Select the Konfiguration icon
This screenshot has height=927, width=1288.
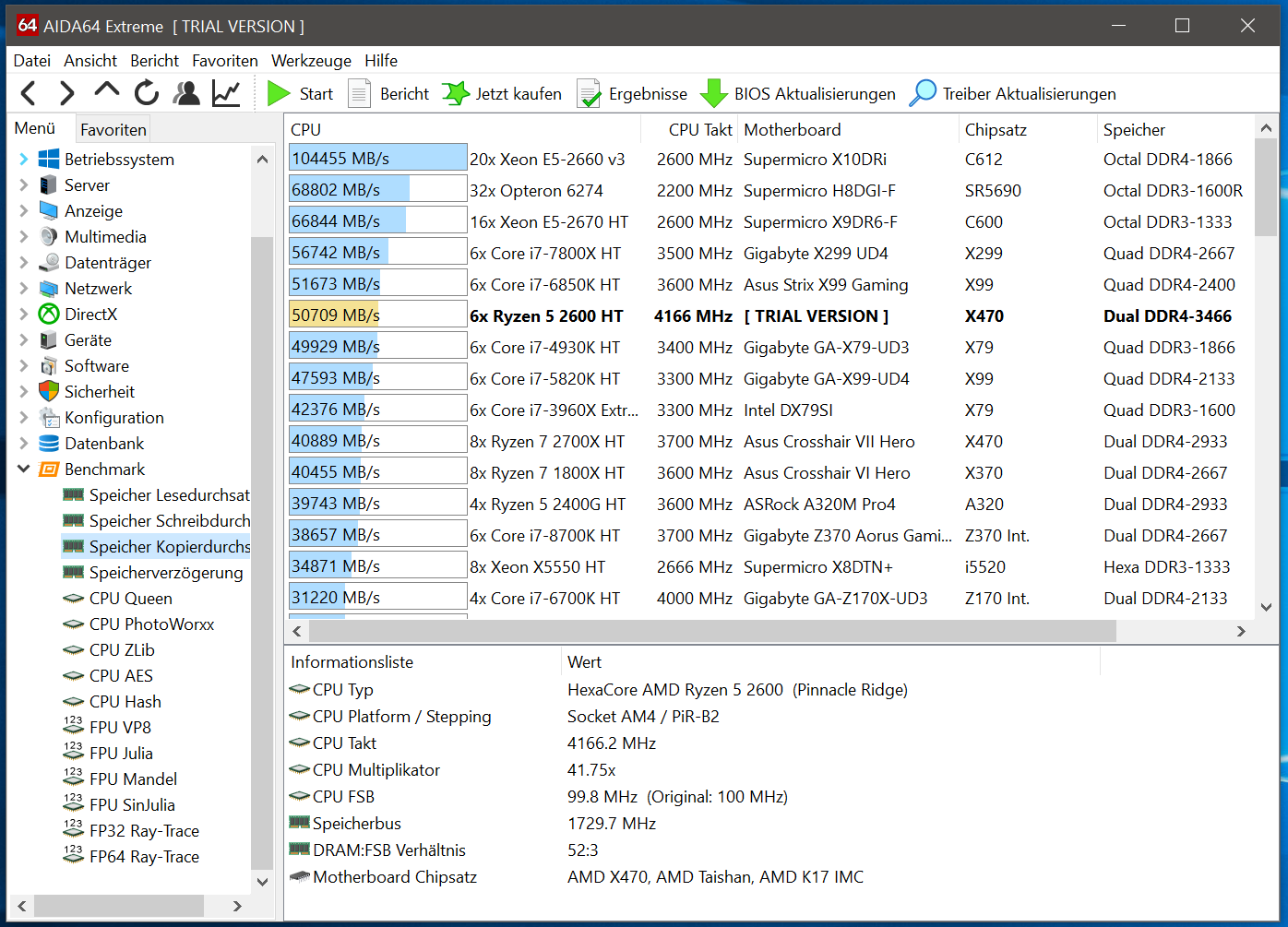tap(49, 417)
